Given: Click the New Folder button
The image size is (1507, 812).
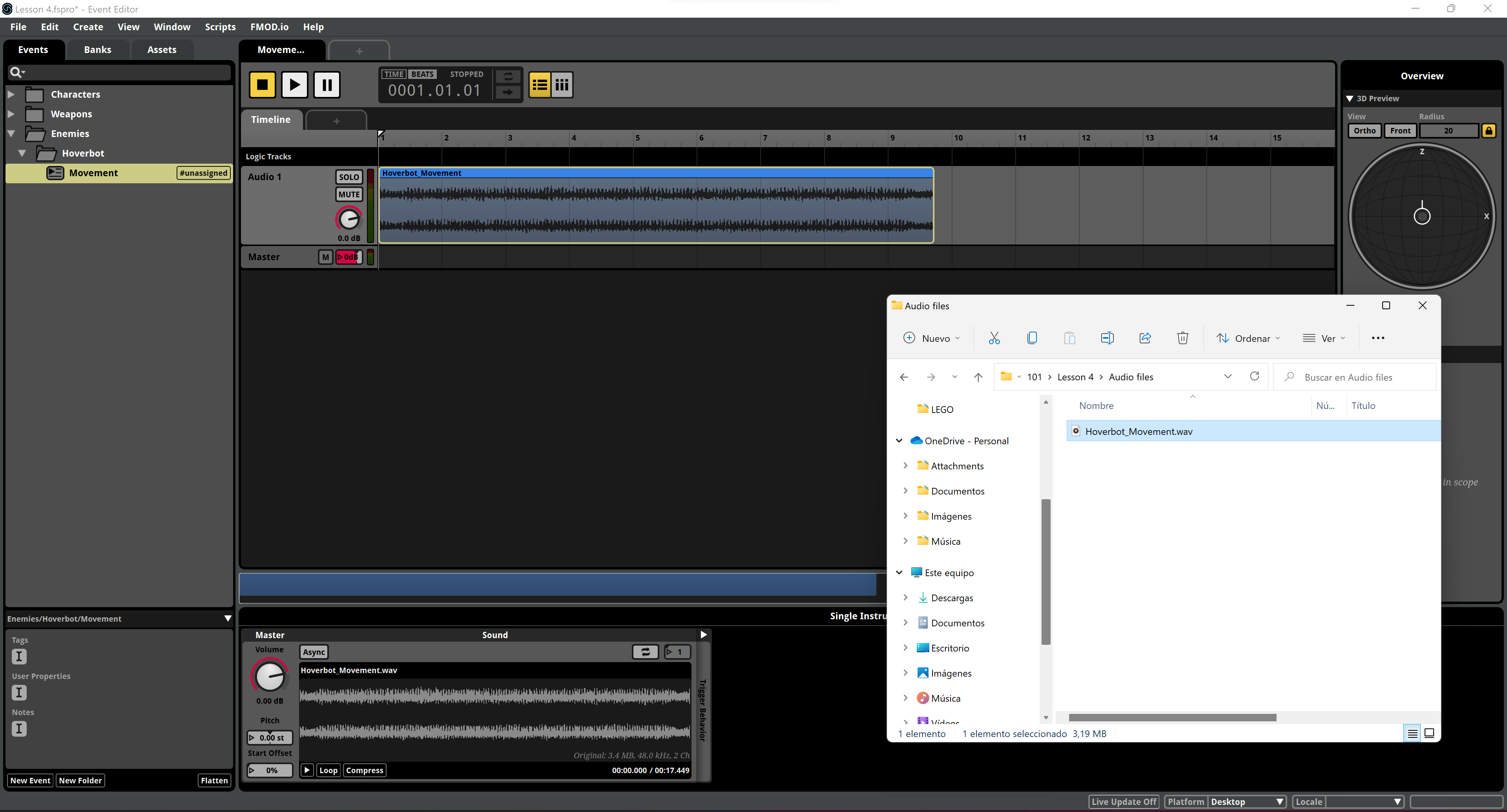Looking at the screenshot, I should (80, 781).
